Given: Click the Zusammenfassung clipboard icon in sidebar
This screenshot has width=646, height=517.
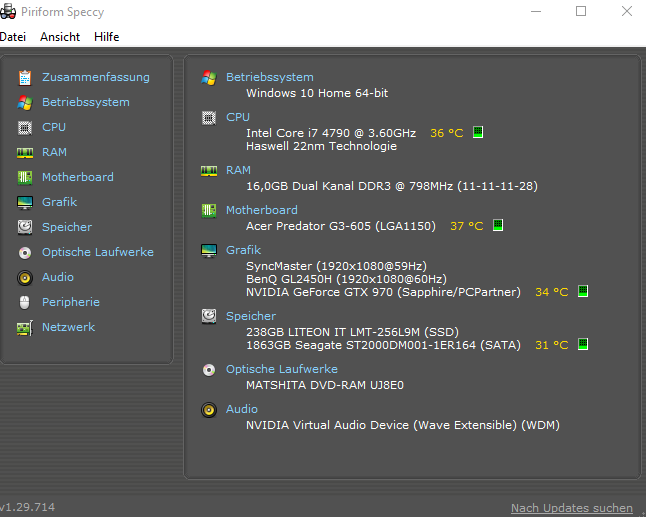Looking at the screenshot, I should pos(25,77).
